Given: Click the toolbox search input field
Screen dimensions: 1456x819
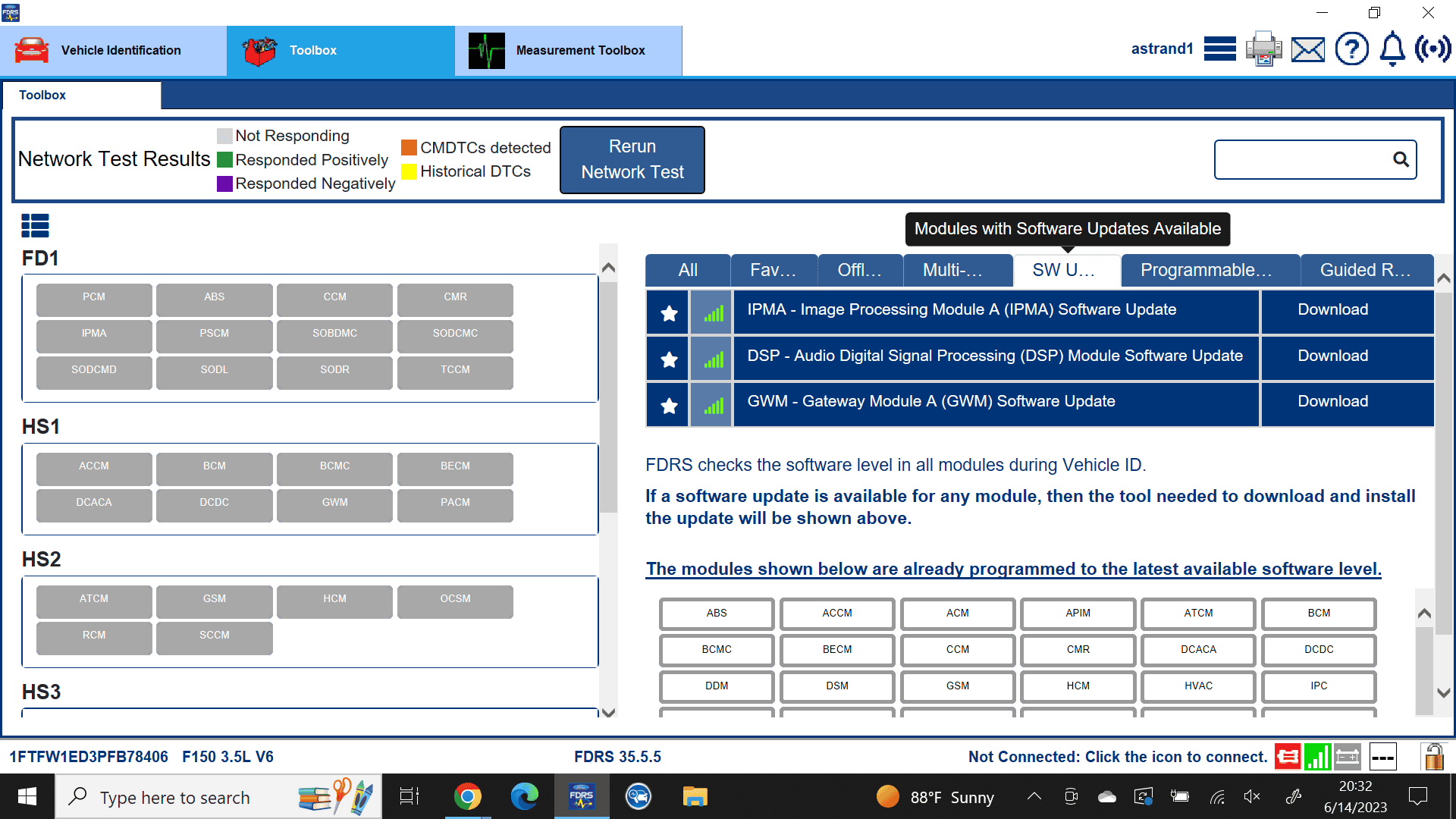Looking at the screenshot, I should pos(1303,159).
